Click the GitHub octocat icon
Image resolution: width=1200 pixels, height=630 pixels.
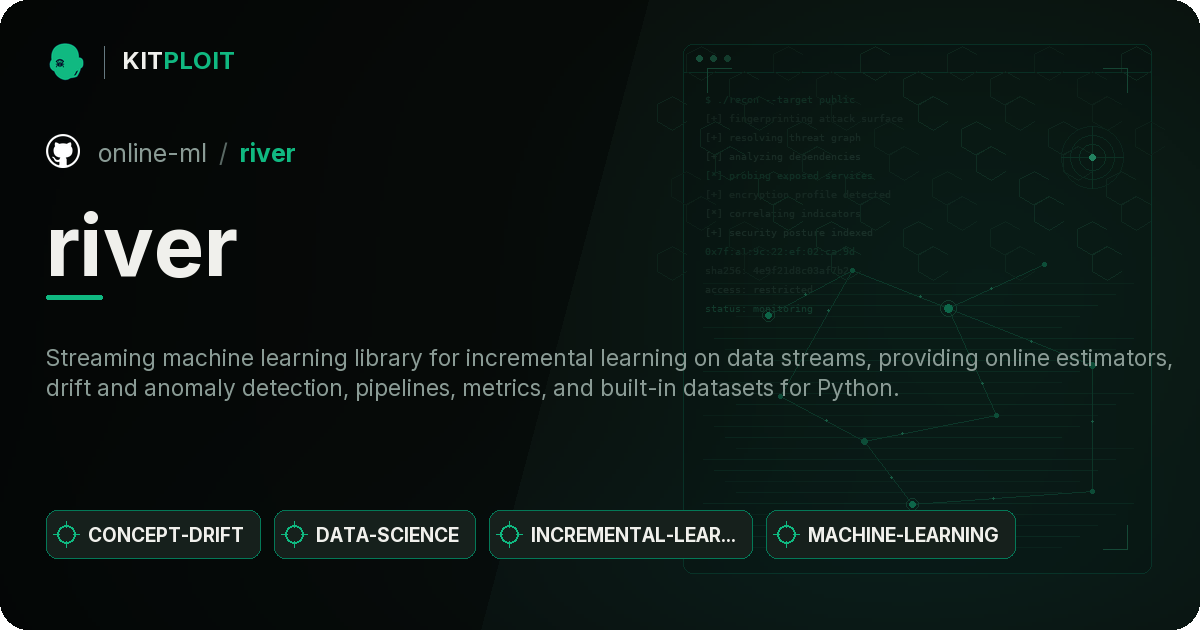pyautogui.click(x=63, y=152)
